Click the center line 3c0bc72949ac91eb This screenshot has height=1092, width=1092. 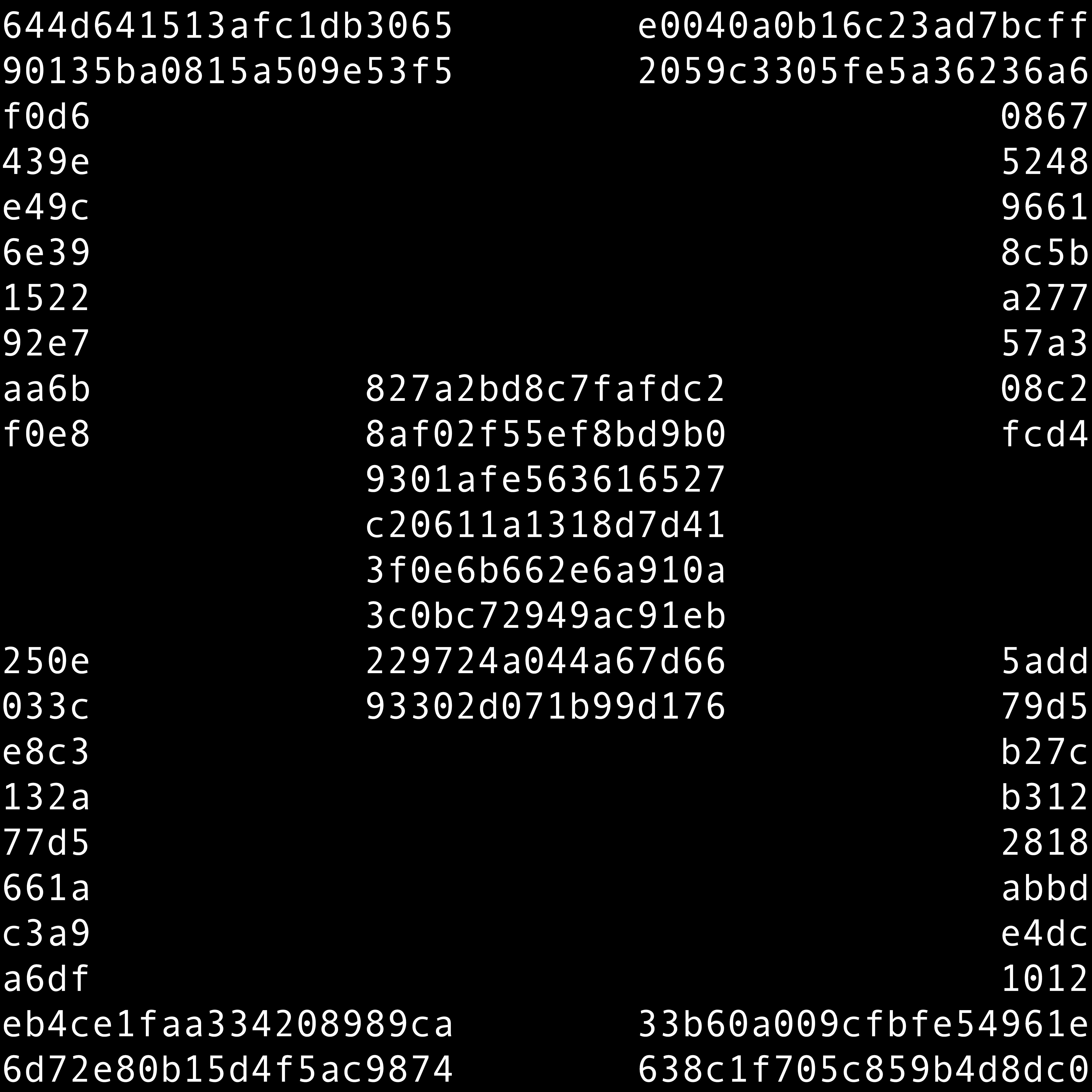546,616
